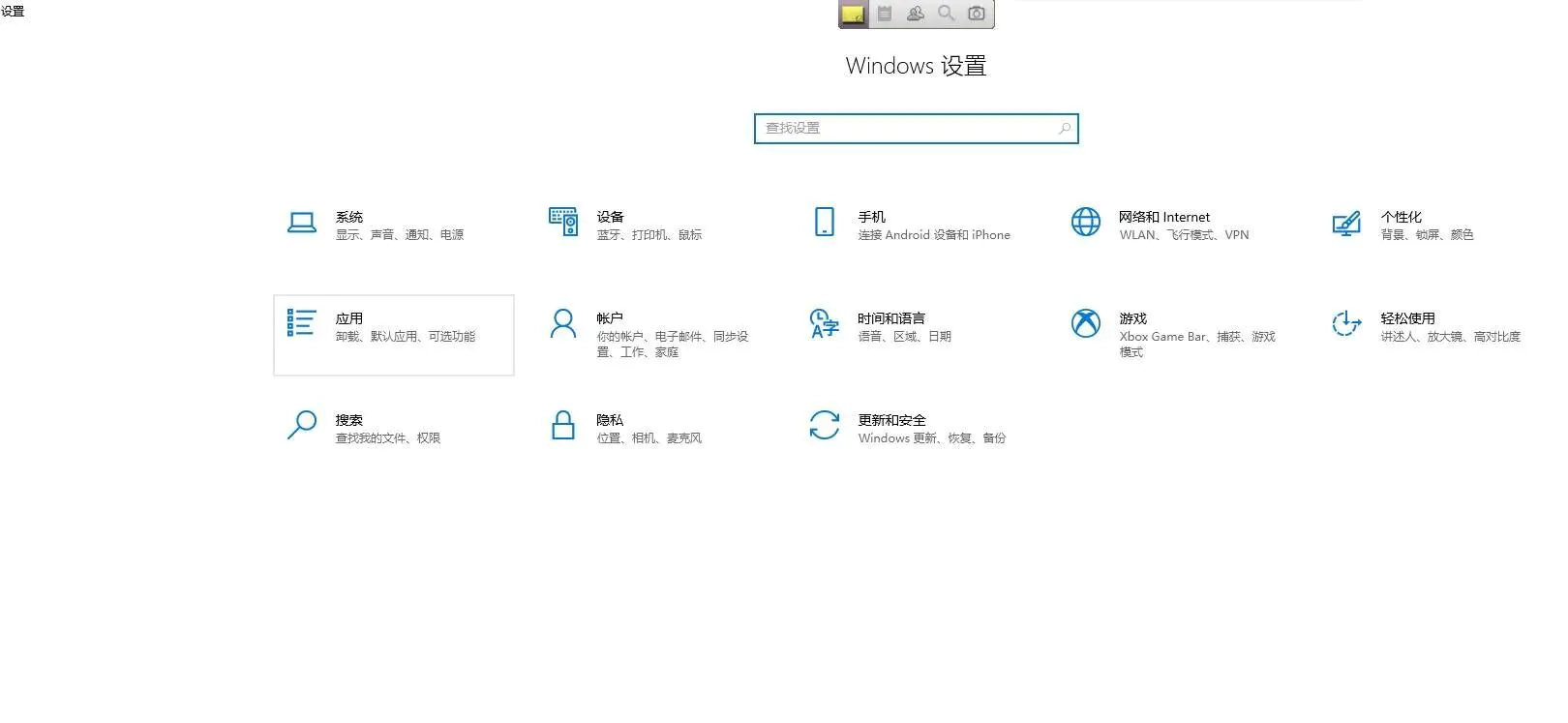Screen dimensions: 1568x723
Task: Open the 设备 keyboard and speaker icon
Action: (x=563, y=222)
